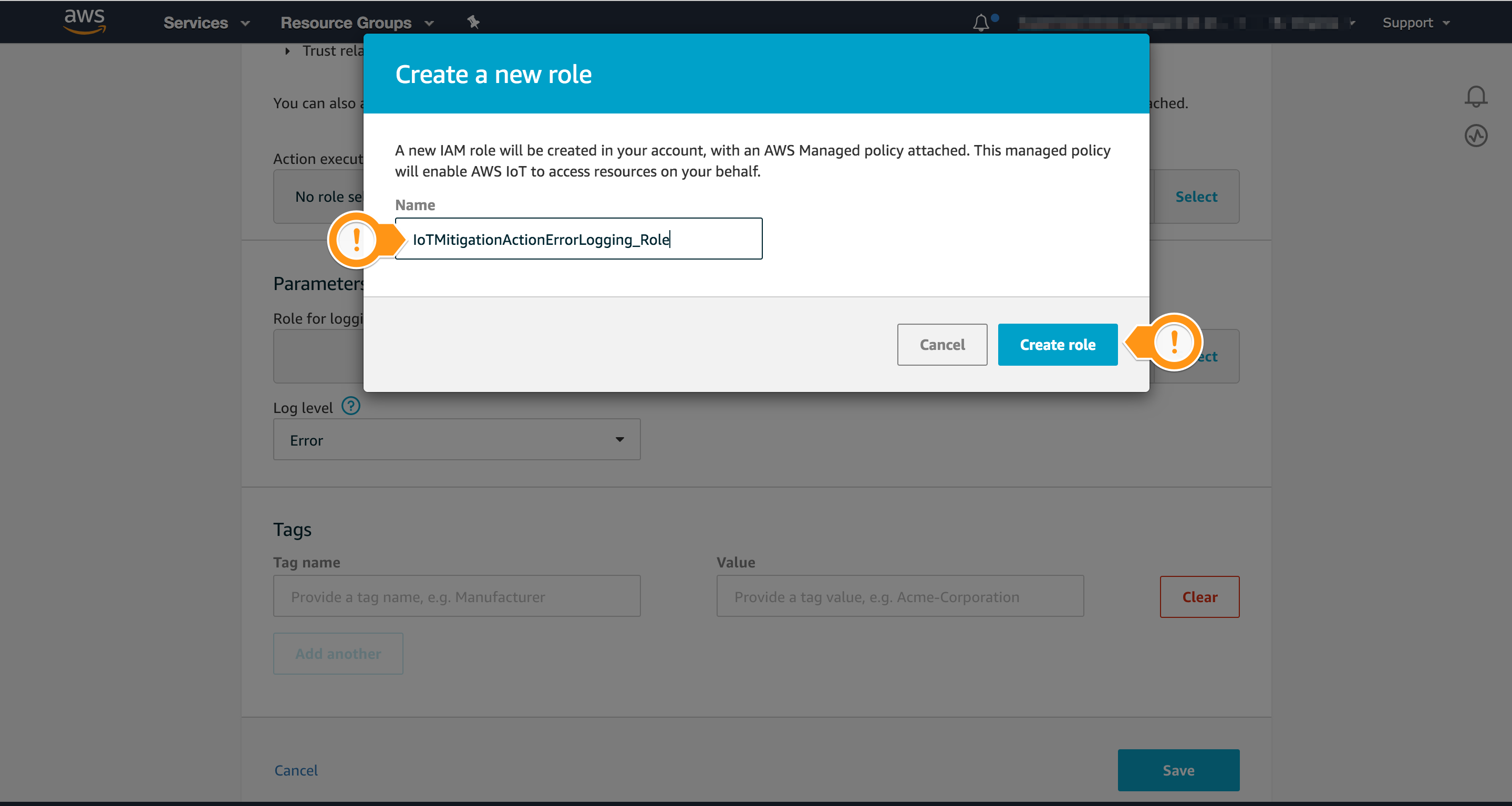The width and height of the screenshot is (1512, 806).
Task: Click the bell icon on right sidebar
Action: (x=1476, y=96)
